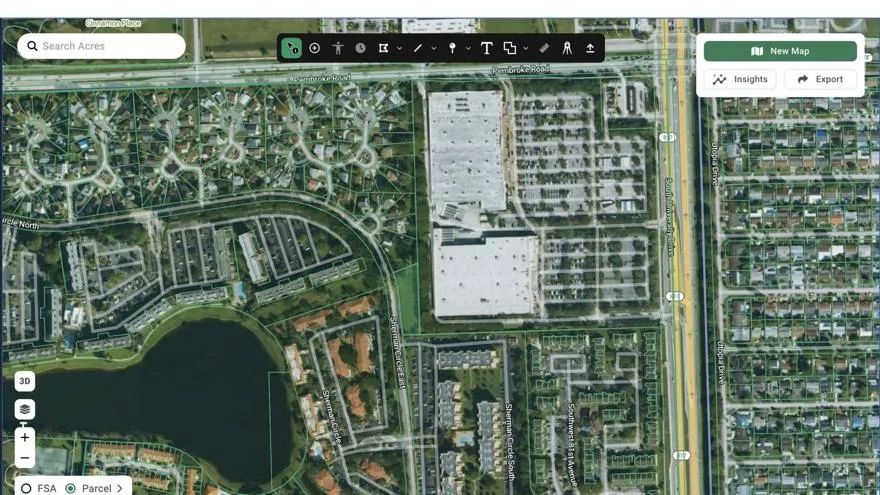Select the polygon draw tool
This screenshot has width=880, height=495.
pyautogui.click(x=383, y=48)
